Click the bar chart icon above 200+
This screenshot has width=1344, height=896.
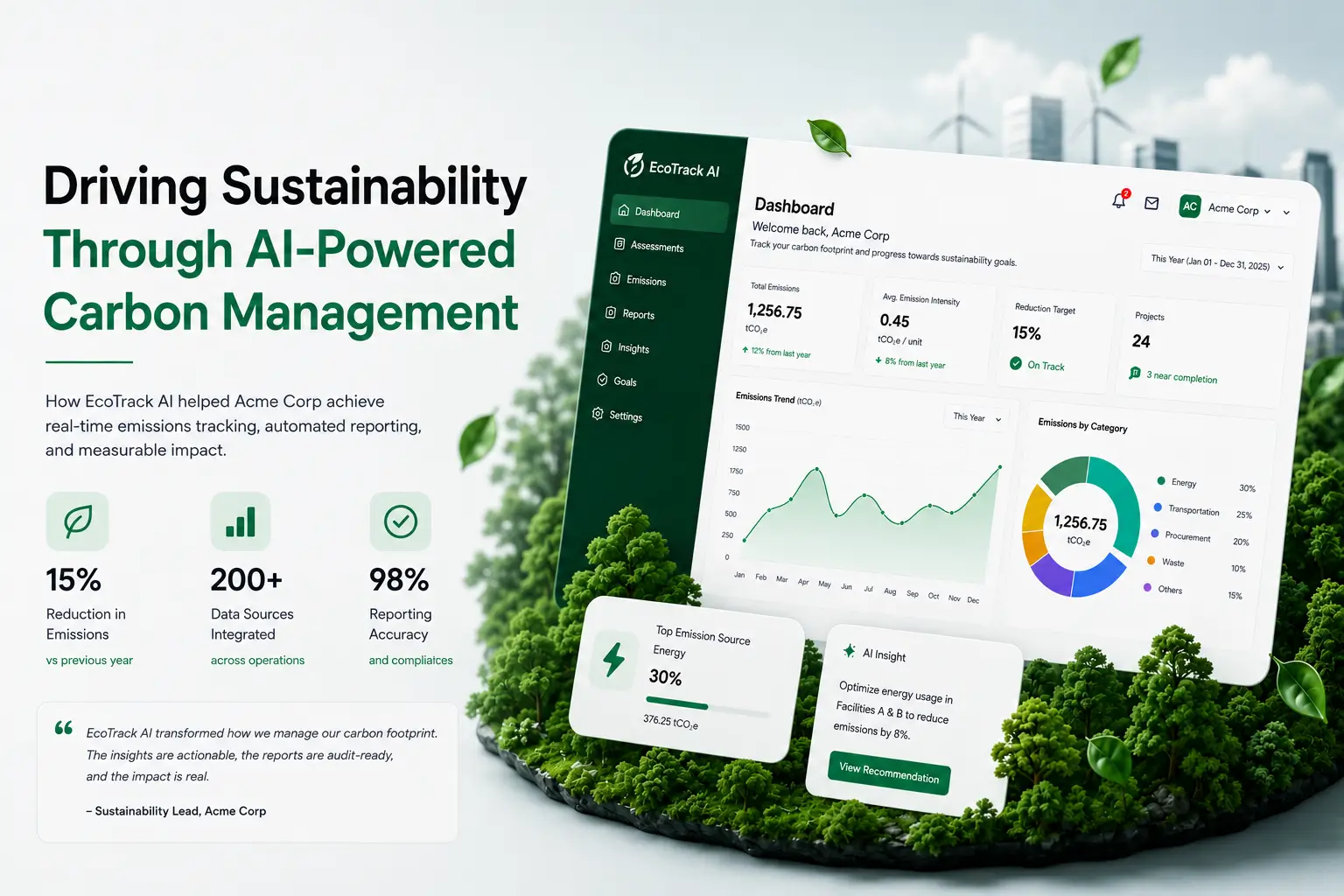tap(241, 521)
